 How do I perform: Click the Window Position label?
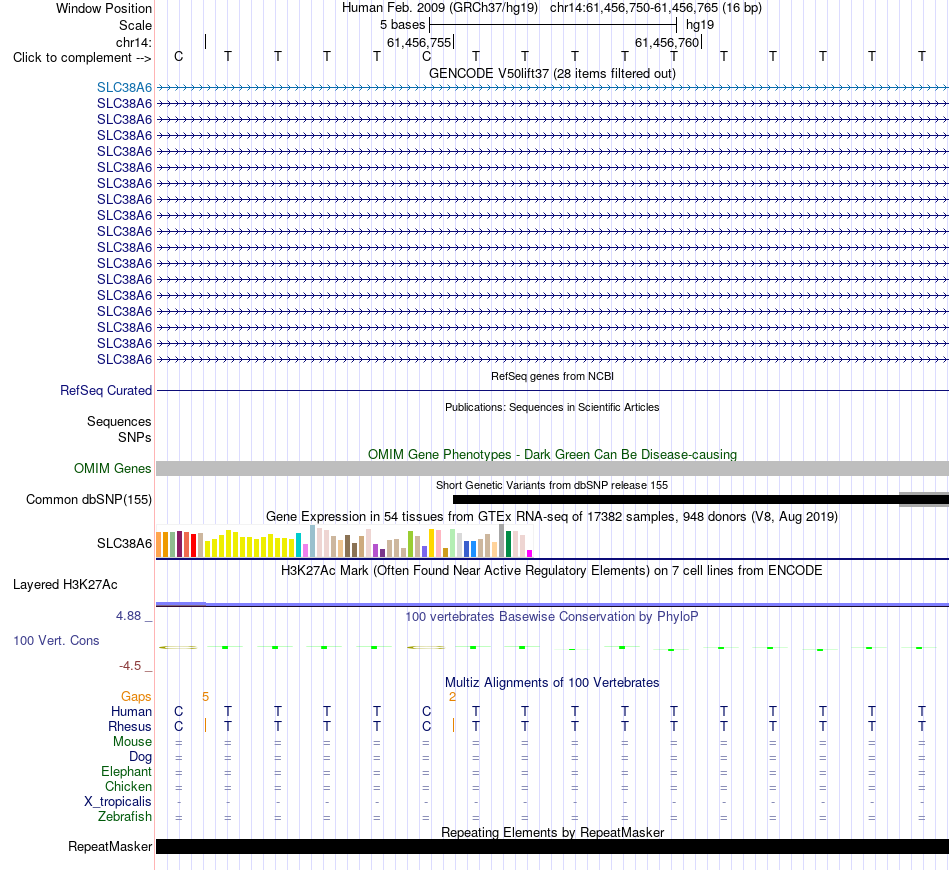pyautogui.click(x=104, y=8)
